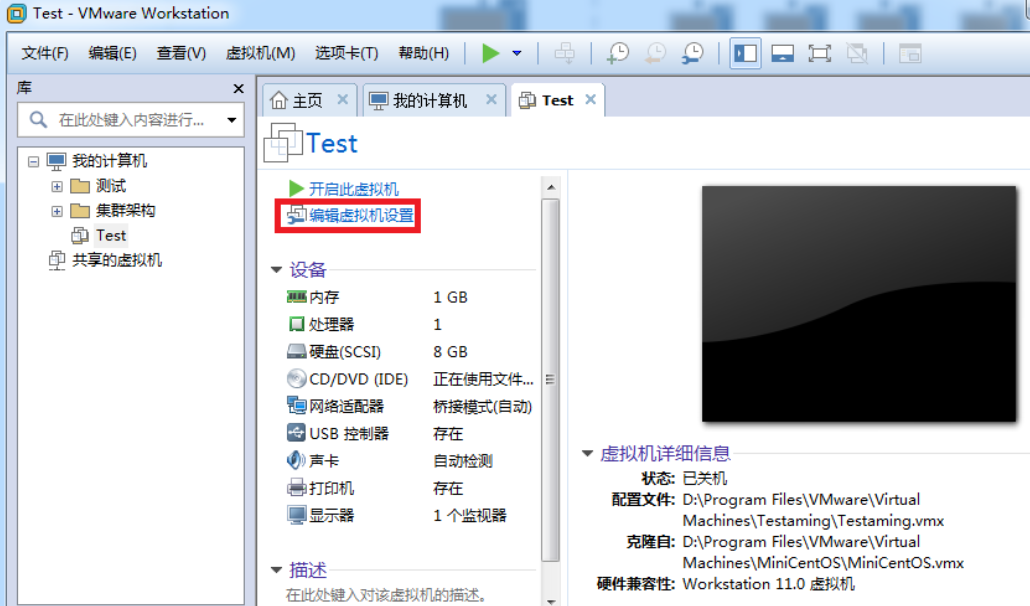Click the green power-on play toolbar button
This screenshot has width=1030, height=606.
490,53
